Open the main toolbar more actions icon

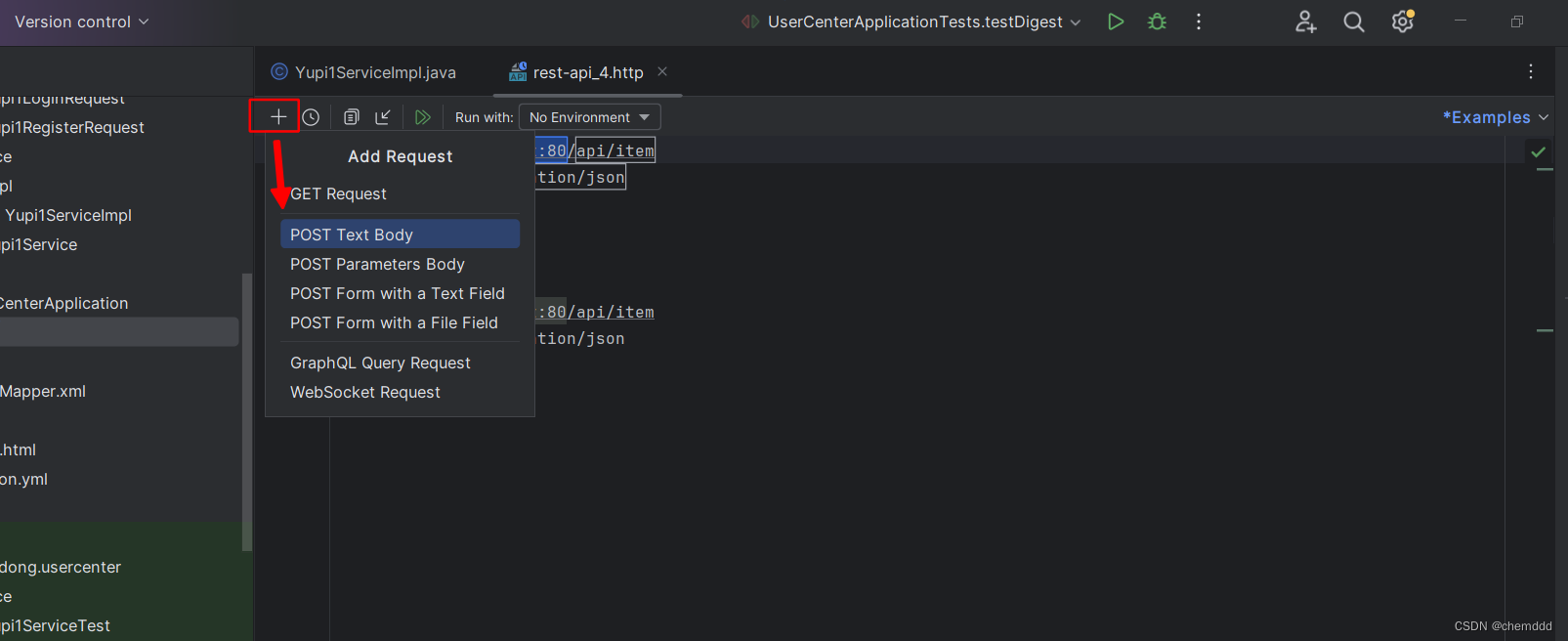(x=1199, y=21)
